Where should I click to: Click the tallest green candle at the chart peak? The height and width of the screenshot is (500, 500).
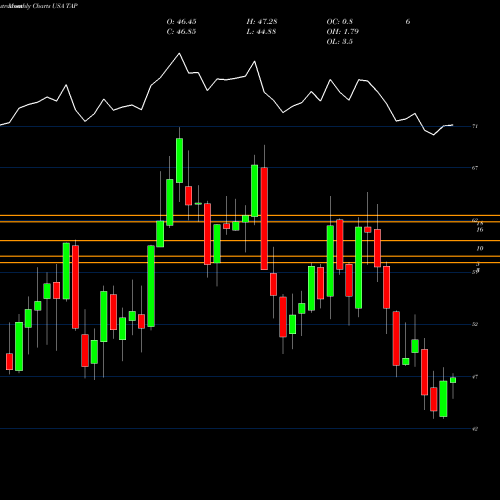[179, 160]
